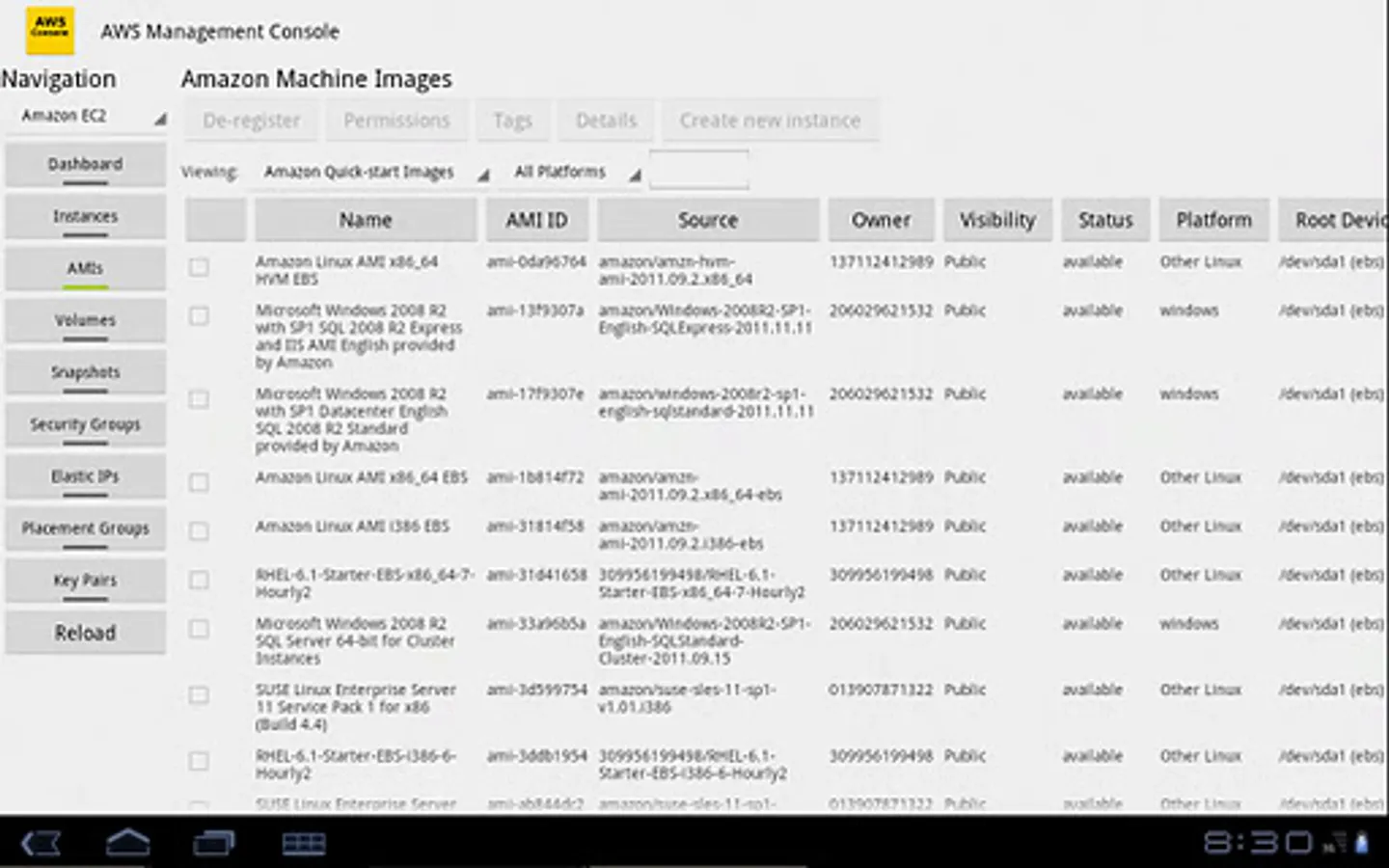The height and width of the screenshot is (868, 1389).
Task: Check the ami-13f9307a row checkbox
Action: (199, 315)
